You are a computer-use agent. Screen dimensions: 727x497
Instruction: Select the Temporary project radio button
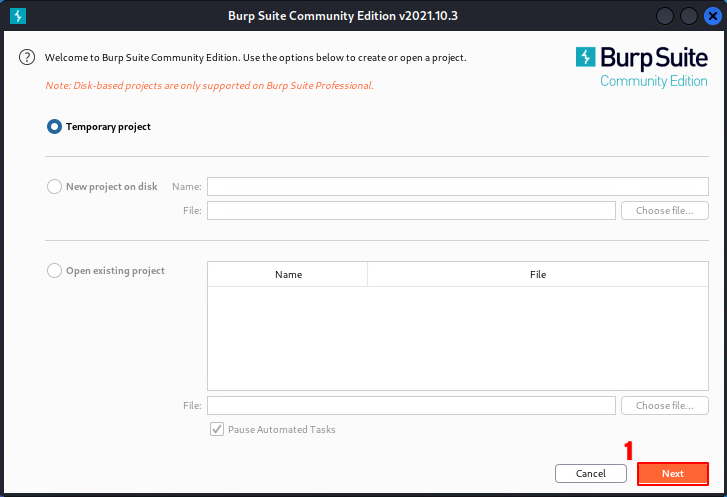(x=54, y=127)
